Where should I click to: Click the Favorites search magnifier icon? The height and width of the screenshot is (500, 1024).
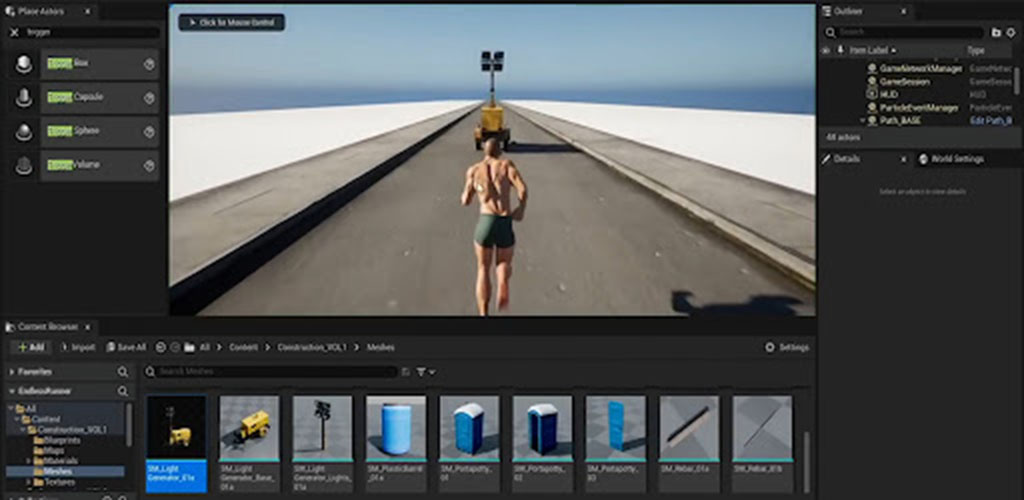pos(123,372)
